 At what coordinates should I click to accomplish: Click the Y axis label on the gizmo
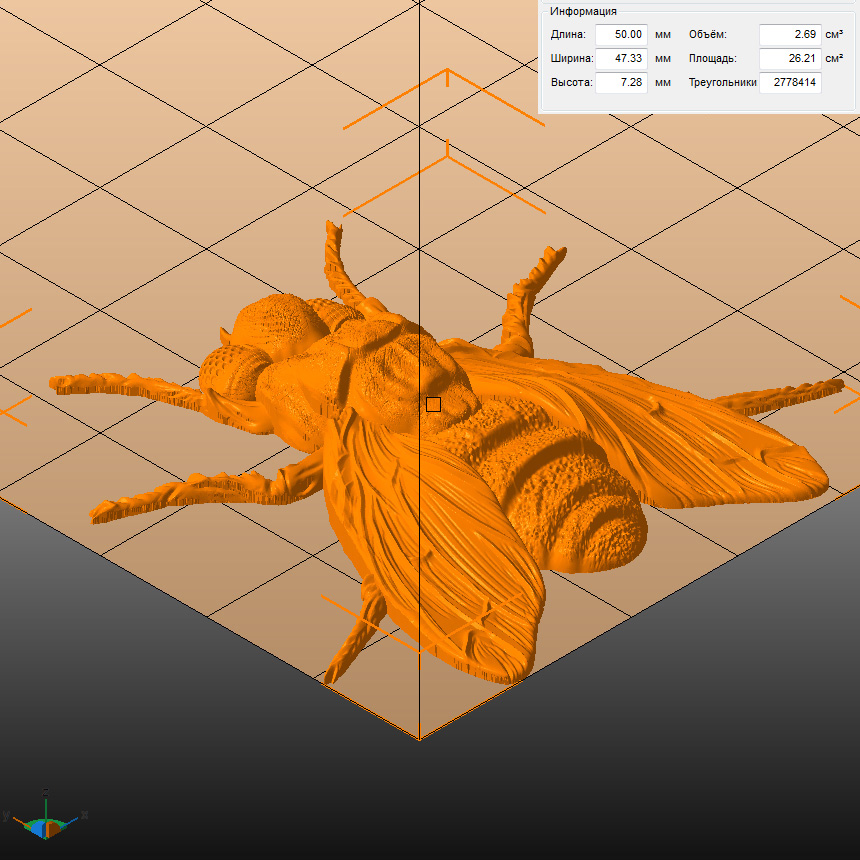pos(6,816)
